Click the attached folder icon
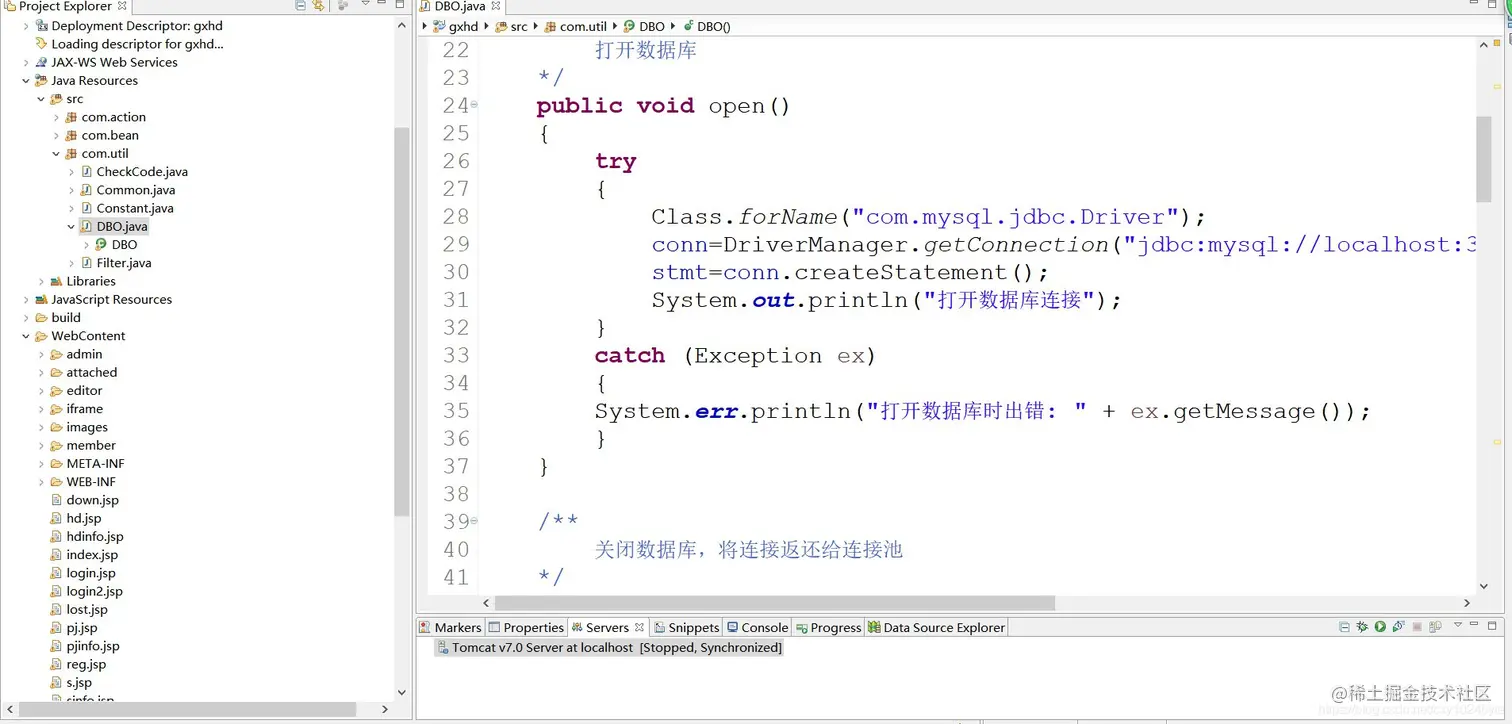 pos(57,373)
